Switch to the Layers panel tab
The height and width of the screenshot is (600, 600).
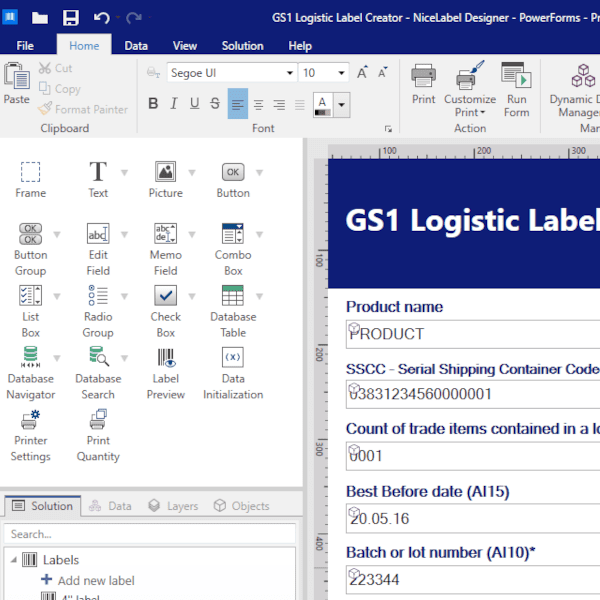(173, 506)
